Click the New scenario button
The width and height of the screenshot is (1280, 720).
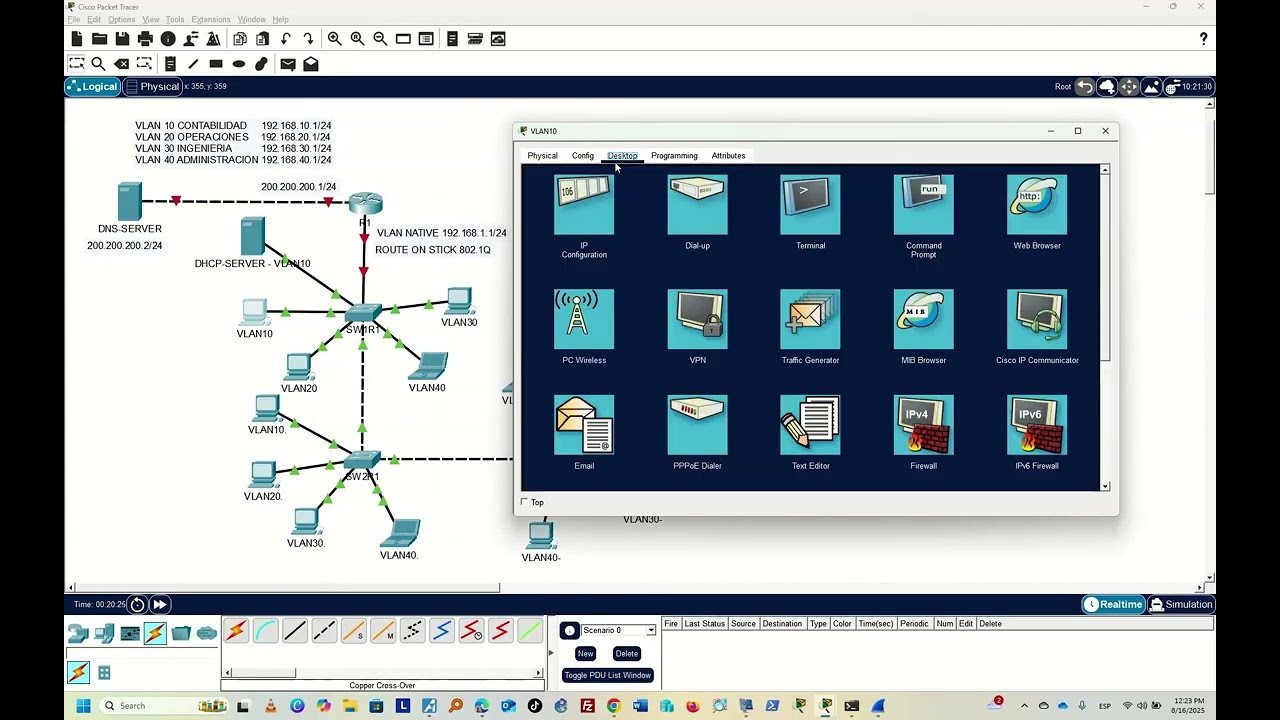(585, 654)
